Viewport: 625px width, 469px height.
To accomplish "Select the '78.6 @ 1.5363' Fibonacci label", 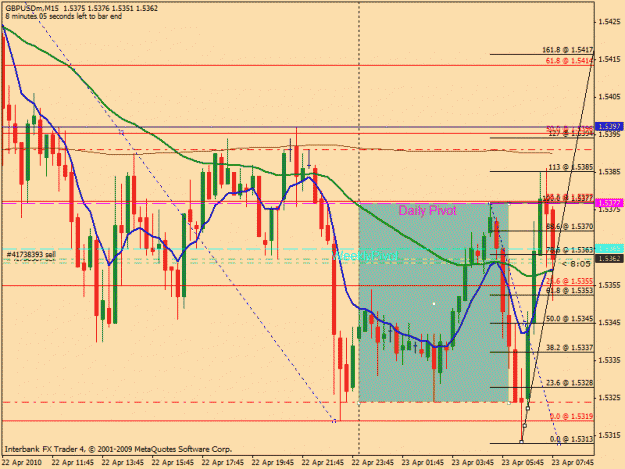I will 570,250.
